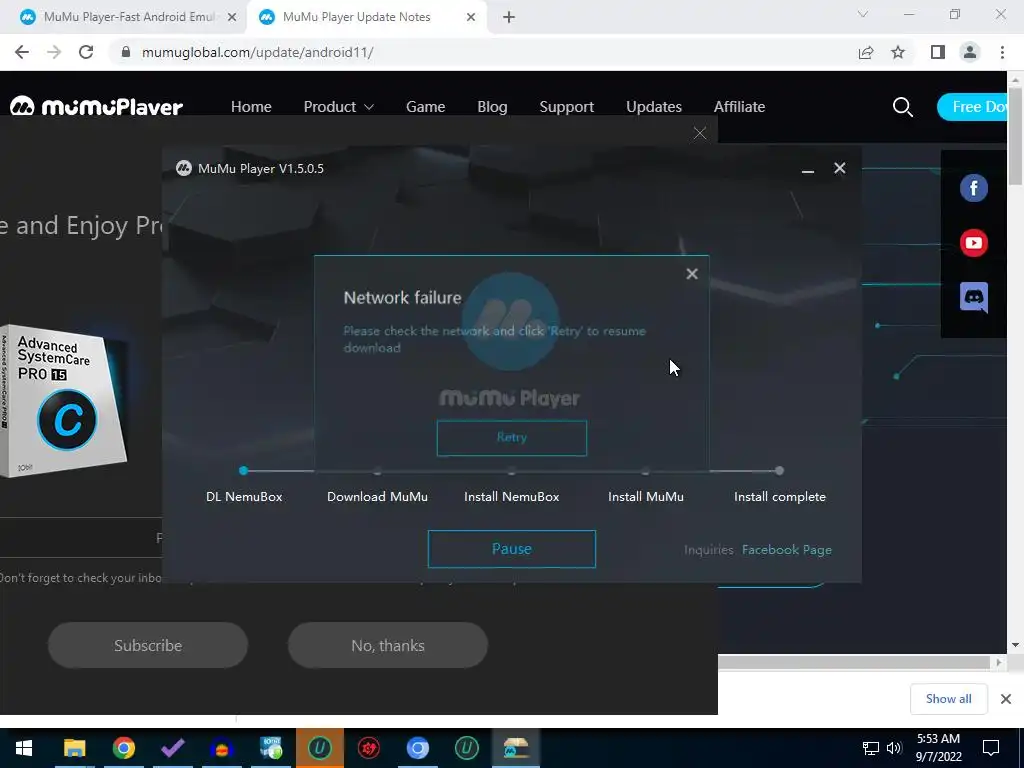
Task: Open the Chrome profile avatar
Action: click(x=970, y=52)
